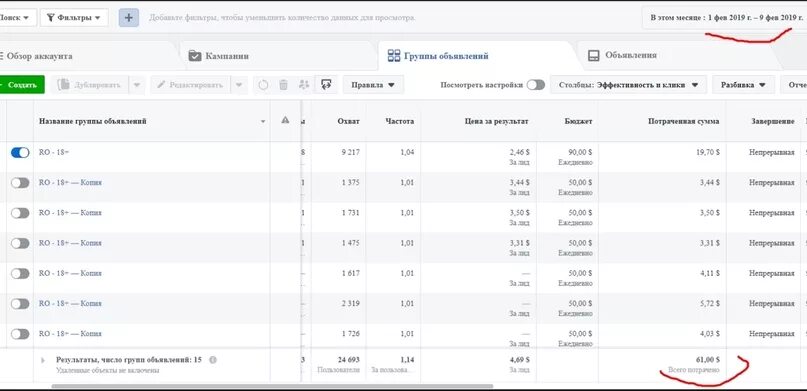This screenshot has height=391, width=807.
Task: Open the dropdown arrow next to Дублировать
Action: click(x=136, y=85)
